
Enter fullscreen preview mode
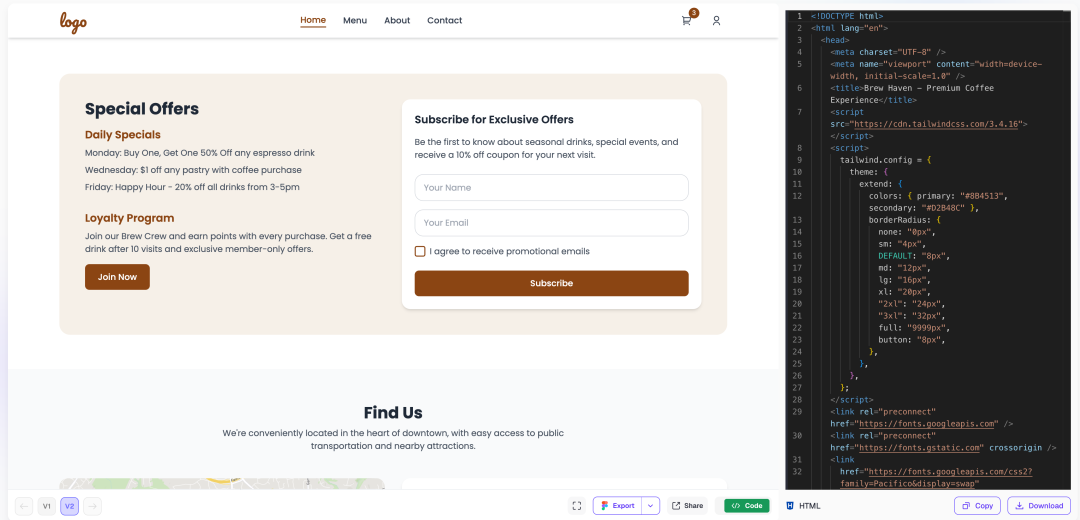[x=577, y=506]
